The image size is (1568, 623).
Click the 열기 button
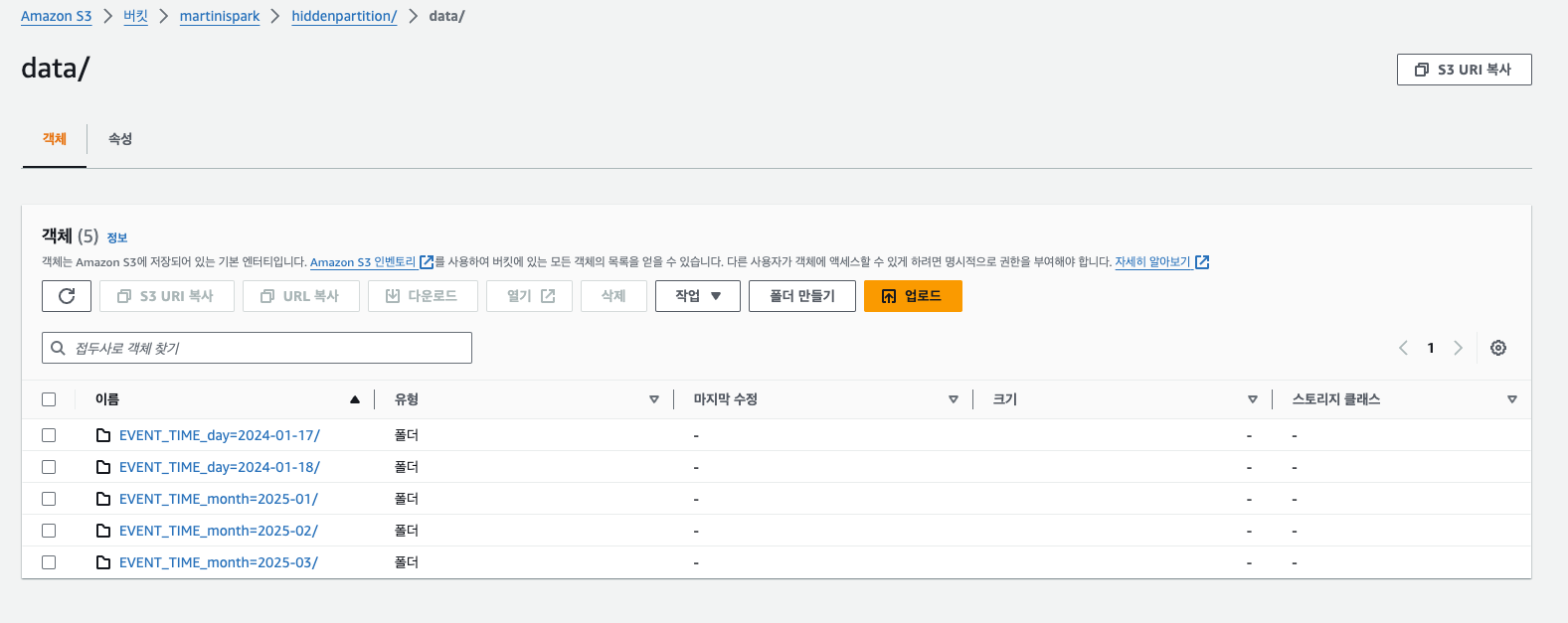coord(529,296)
